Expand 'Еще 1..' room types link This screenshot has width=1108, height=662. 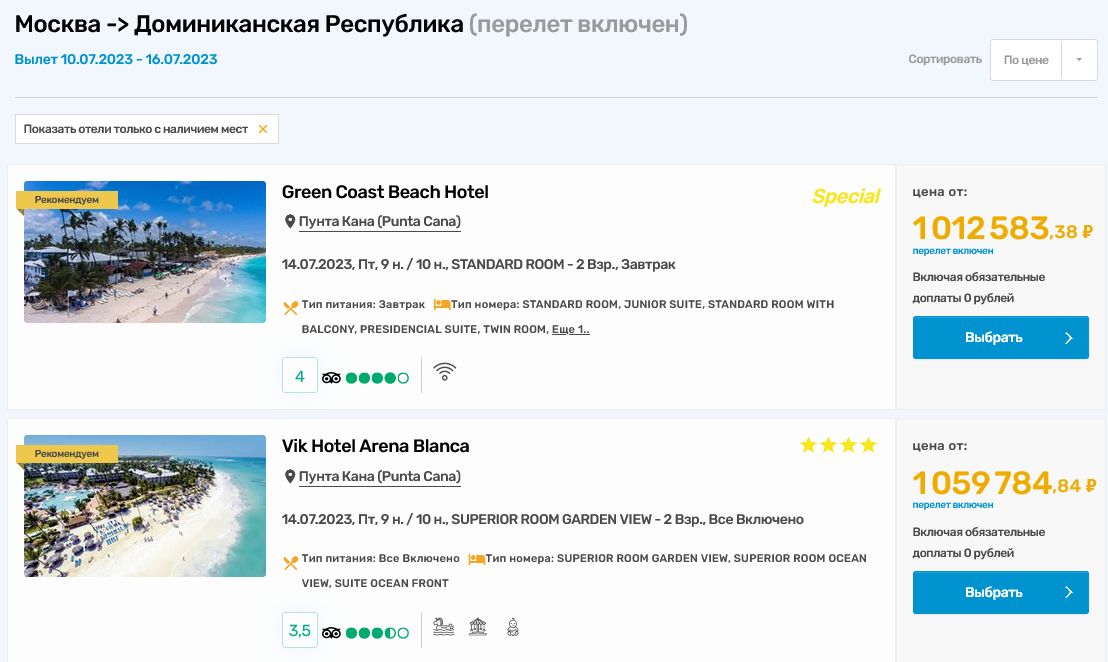coord(570,329)
